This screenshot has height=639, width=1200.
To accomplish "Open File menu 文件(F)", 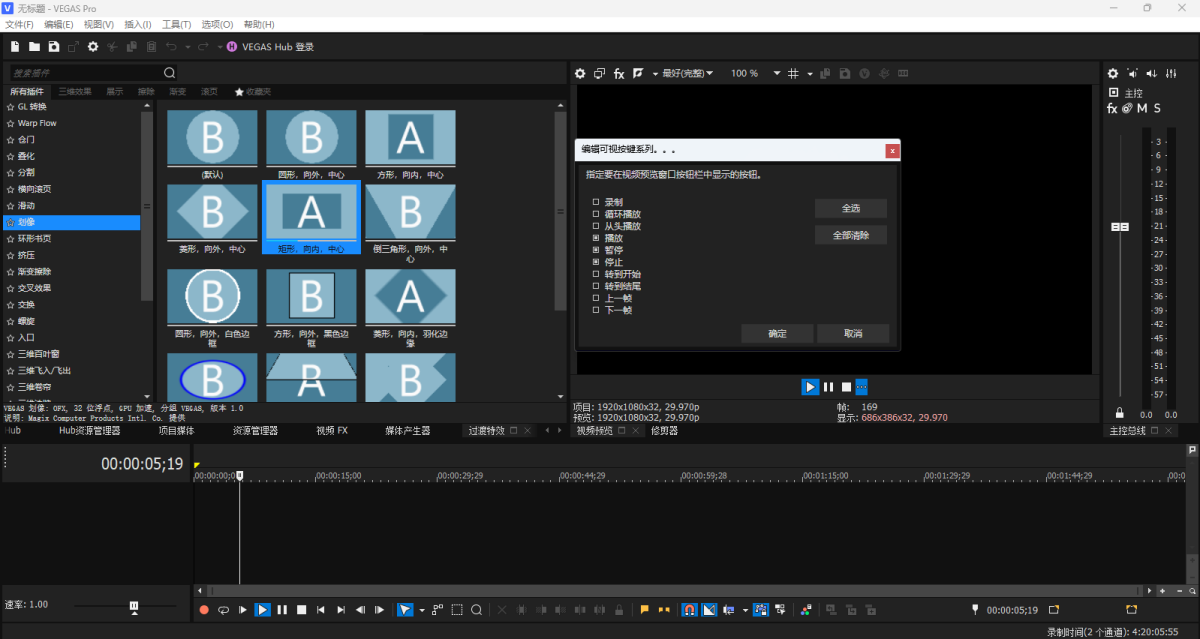I will click(19, 24).
